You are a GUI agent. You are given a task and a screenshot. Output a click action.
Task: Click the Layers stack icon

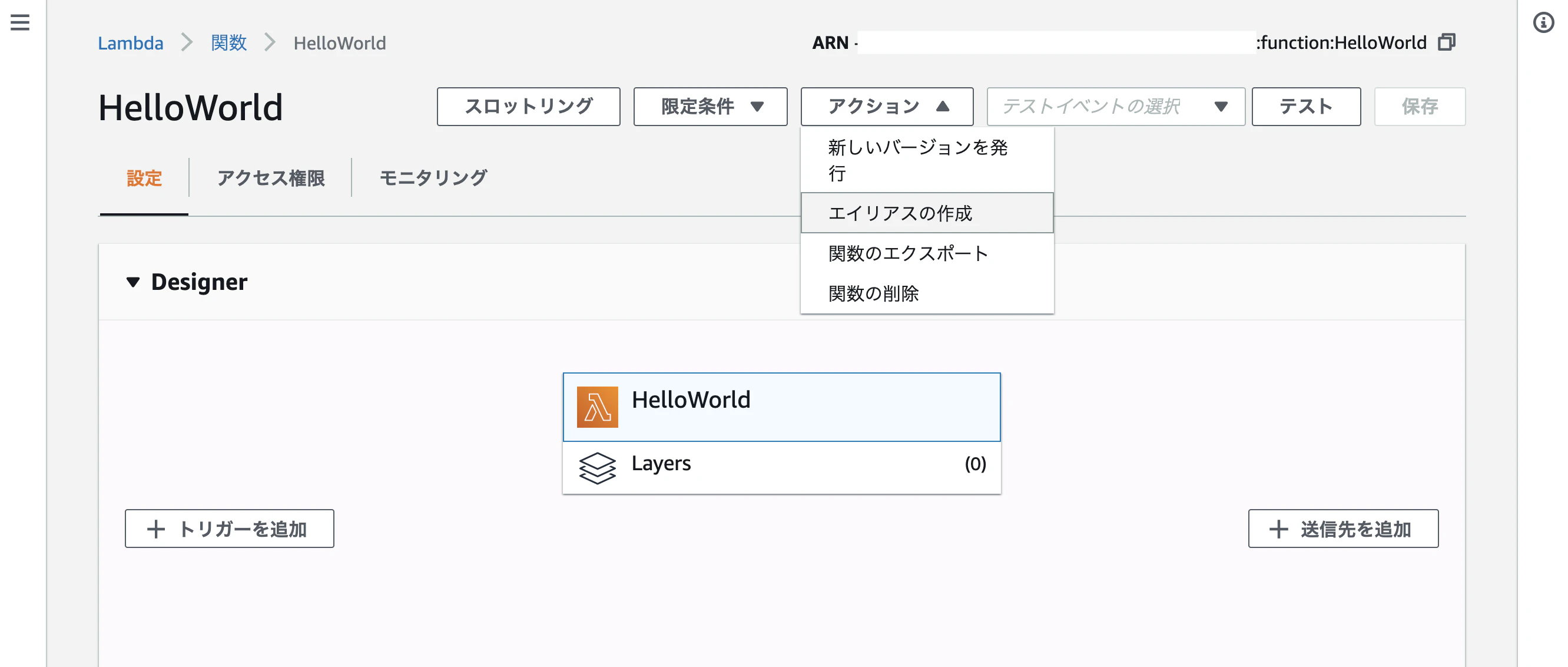[x=597, y=468]
